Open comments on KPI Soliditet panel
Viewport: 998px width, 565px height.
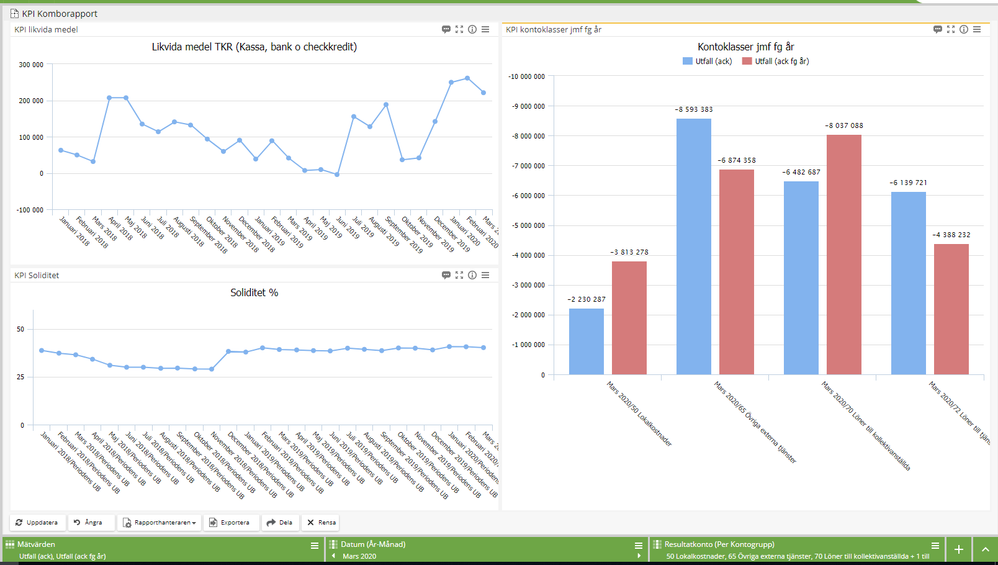click(x=446, y=275)
